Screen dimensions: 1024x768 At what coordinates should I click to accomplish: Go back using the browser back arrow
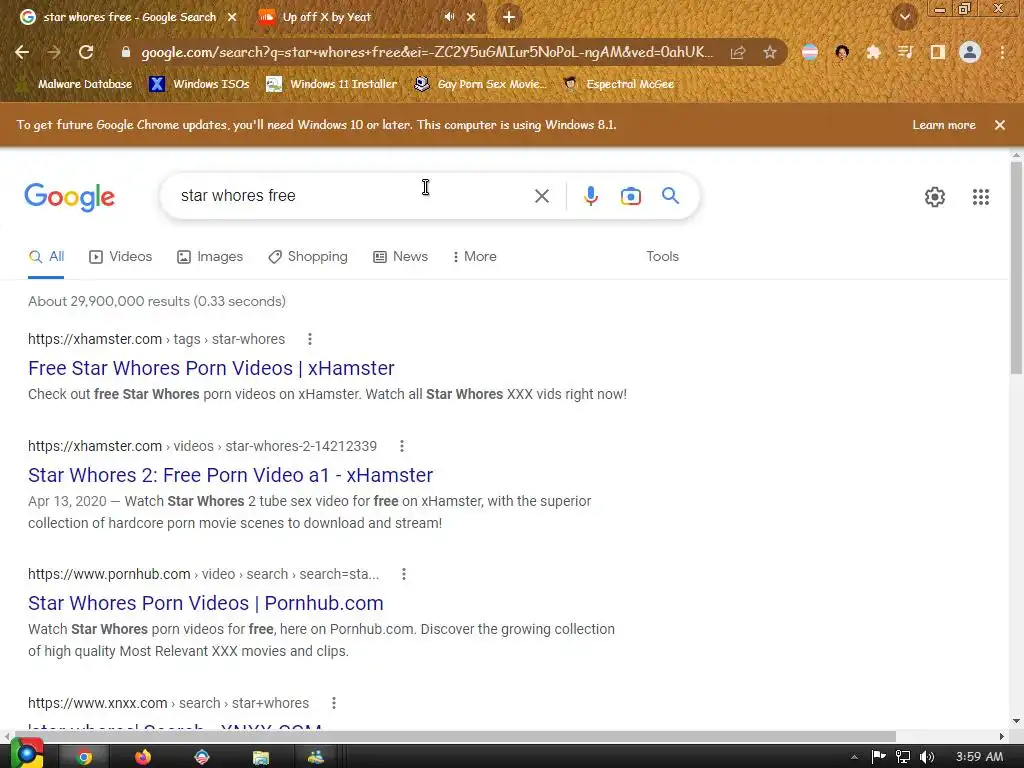[22, 52]
